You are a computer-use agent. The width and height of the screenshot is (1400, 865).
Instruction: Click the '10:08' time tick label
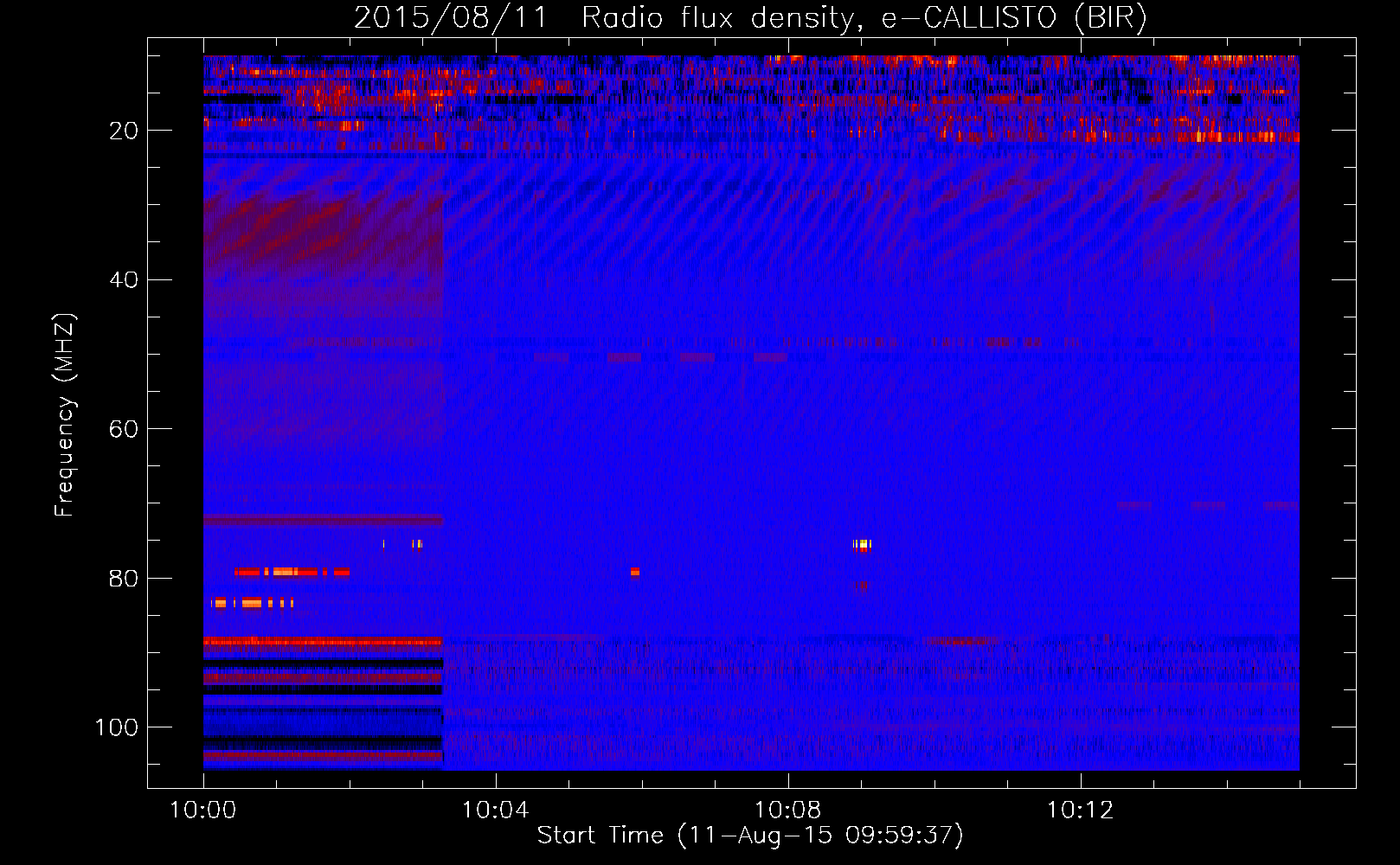click(x=787, y=811)
